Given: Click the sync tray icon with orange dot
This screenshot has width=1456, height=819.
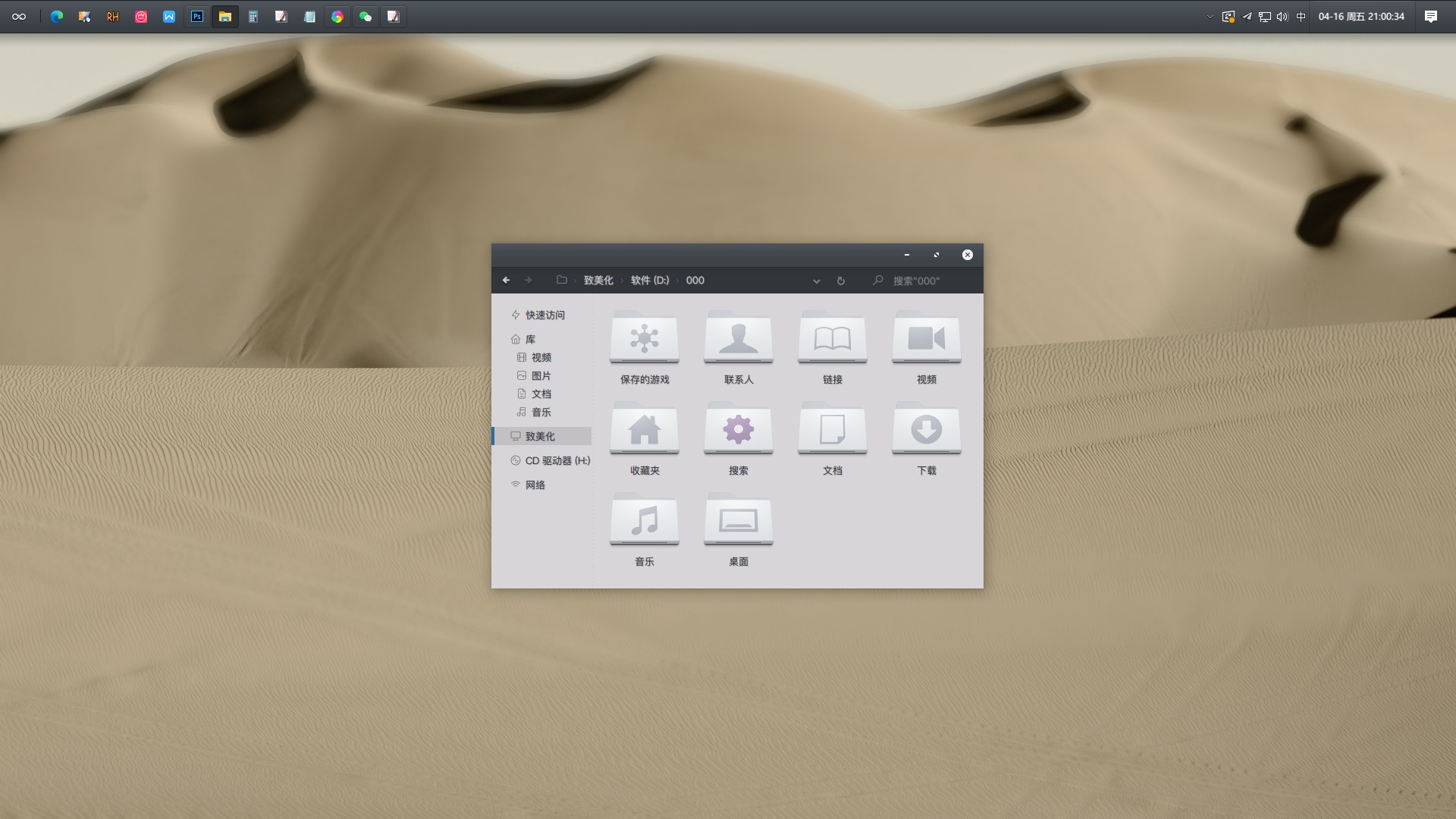Looking at the screenshot, I should point(1228,17).
